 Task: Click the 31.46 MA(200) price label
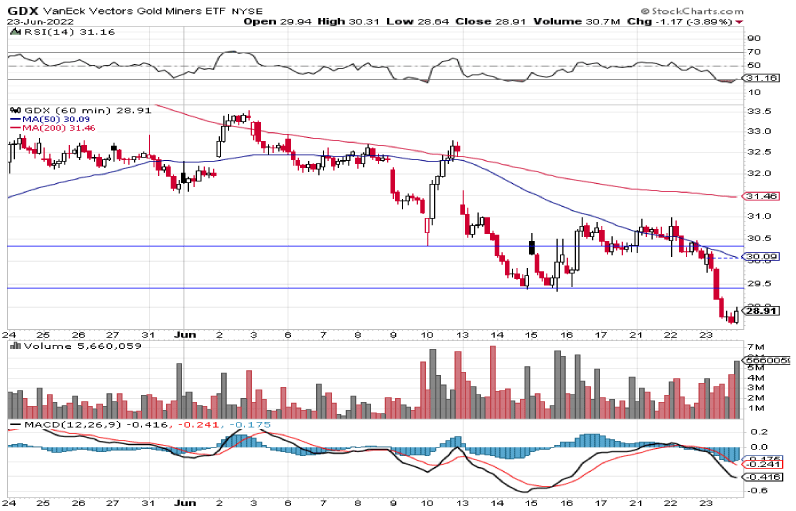coord(762,196)
